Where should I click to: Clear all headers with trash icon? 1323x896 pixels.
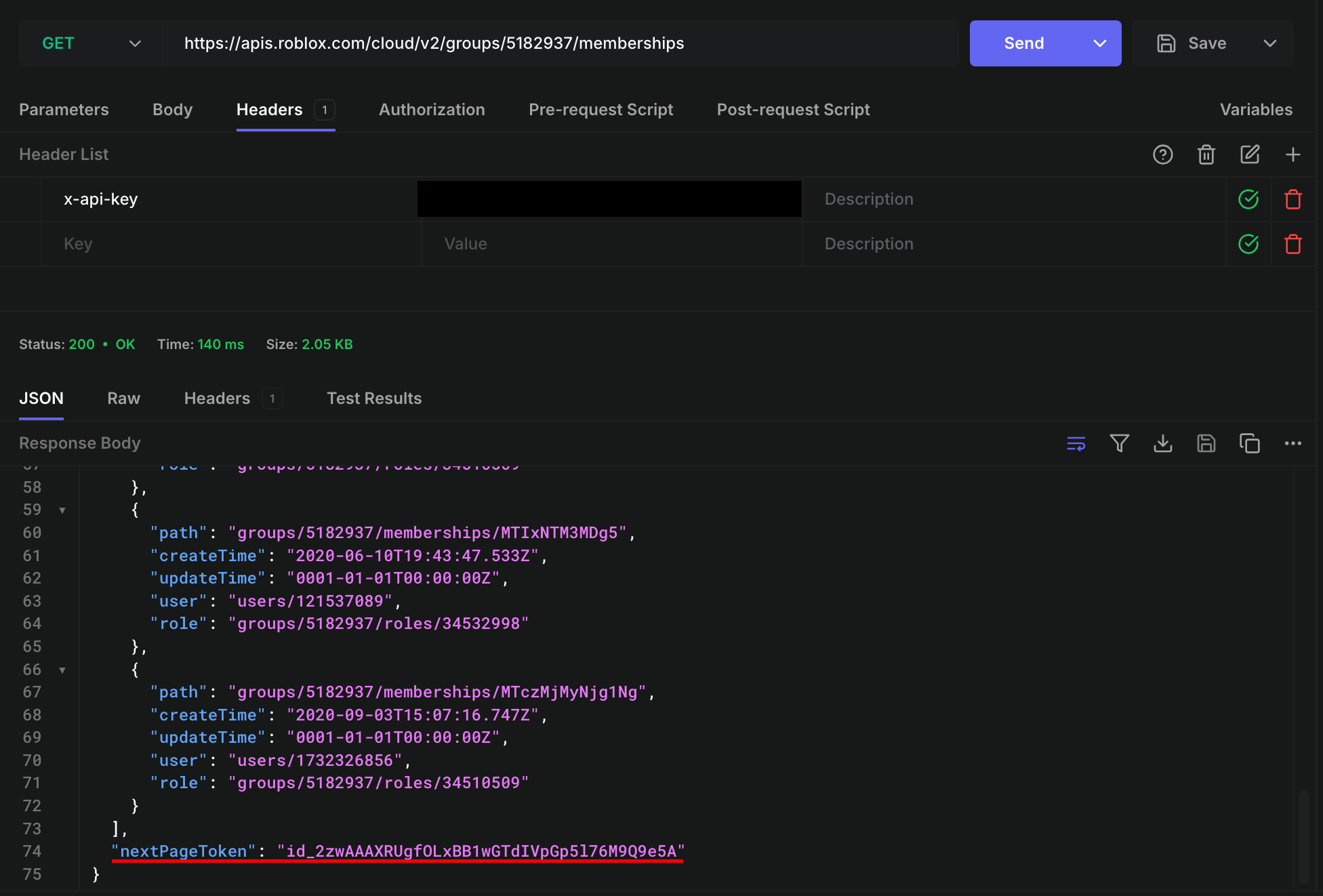point(1206,155)
